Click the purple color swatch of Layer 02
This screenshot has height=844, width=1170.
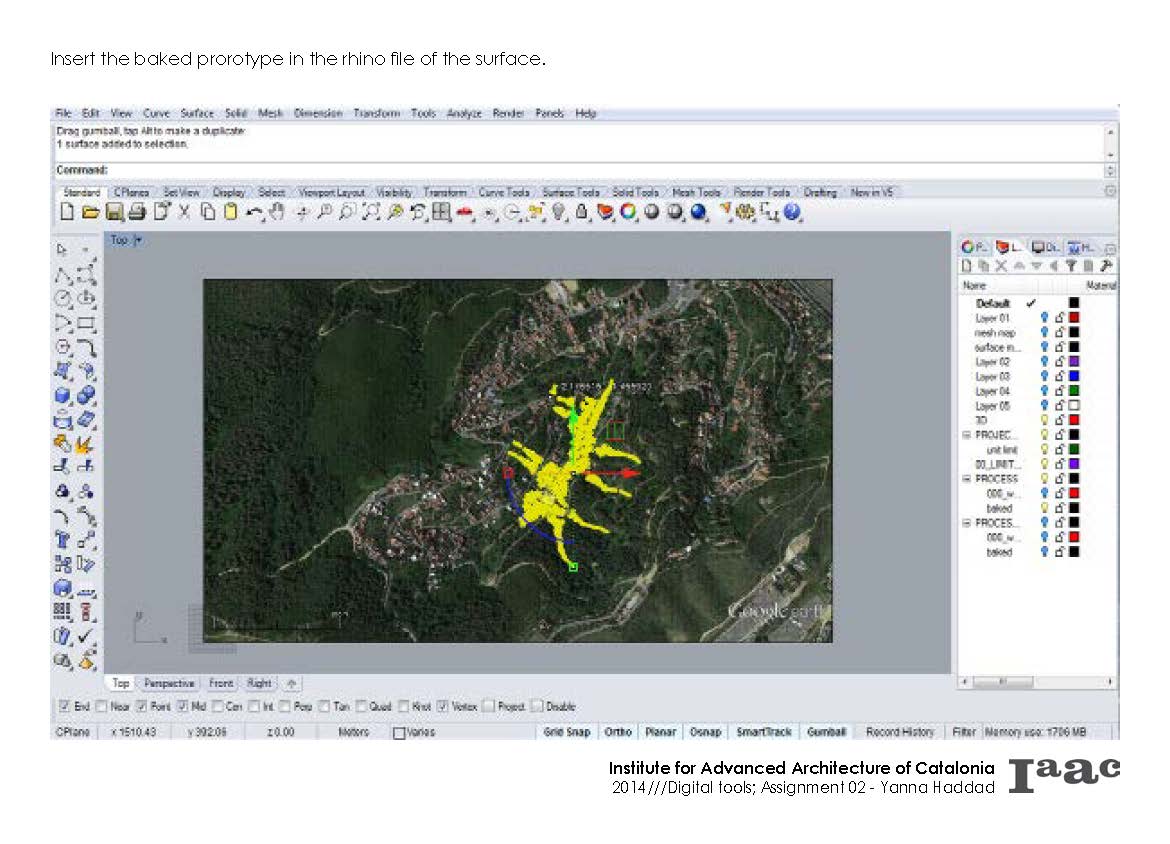tap(1074, 362)
